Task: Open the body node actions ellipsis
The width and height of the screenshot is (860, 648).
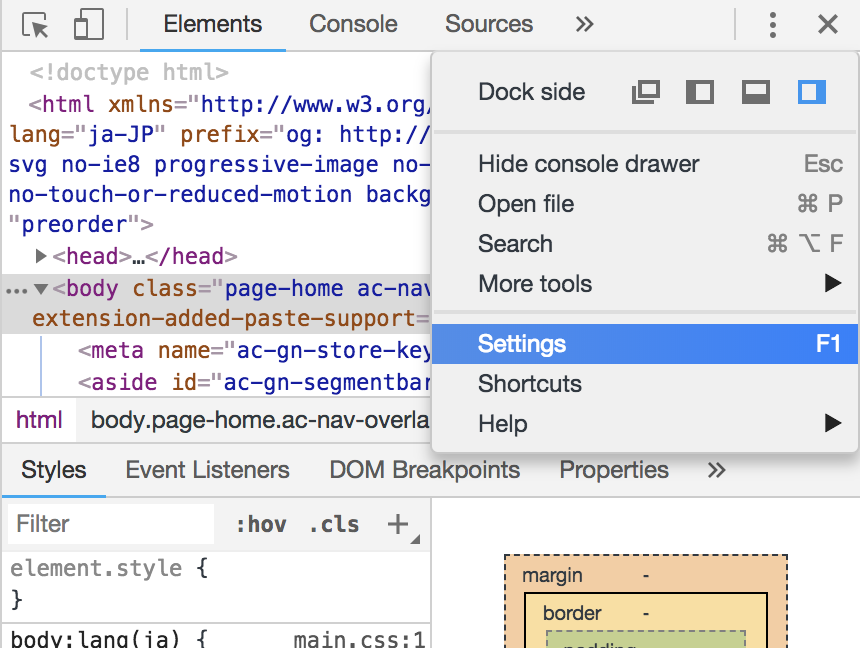Action: pyautogui.click(x=16, y=290)
